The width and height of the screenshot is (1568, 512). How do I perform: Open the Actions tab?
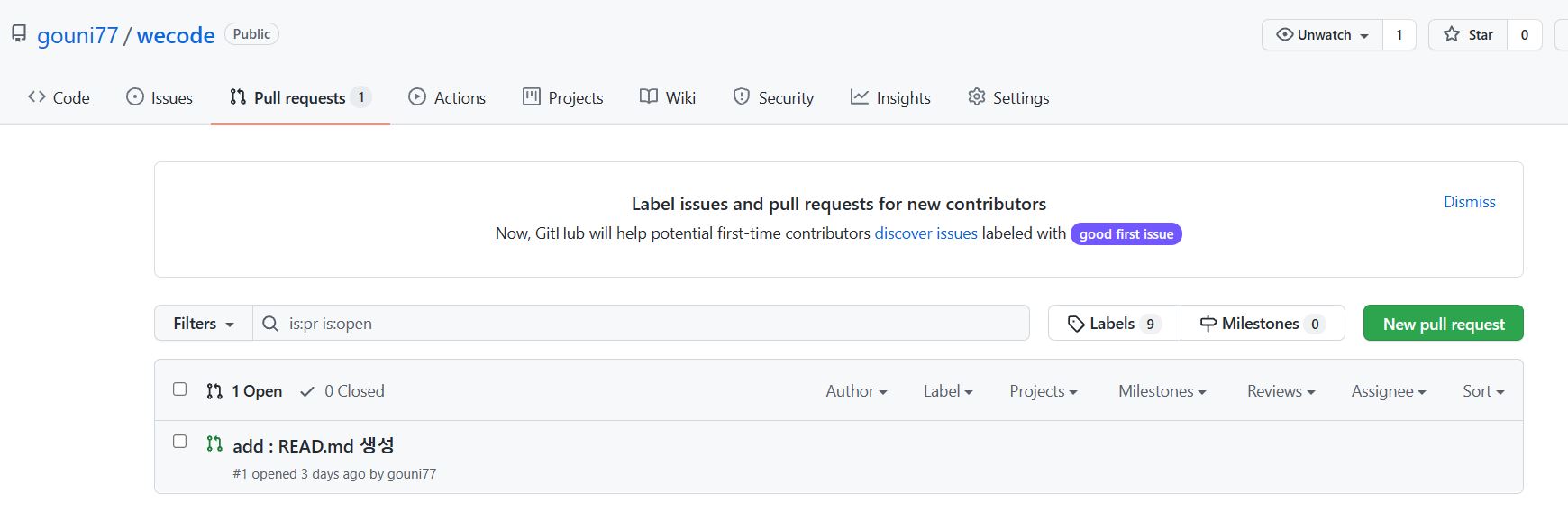(447, 97)
